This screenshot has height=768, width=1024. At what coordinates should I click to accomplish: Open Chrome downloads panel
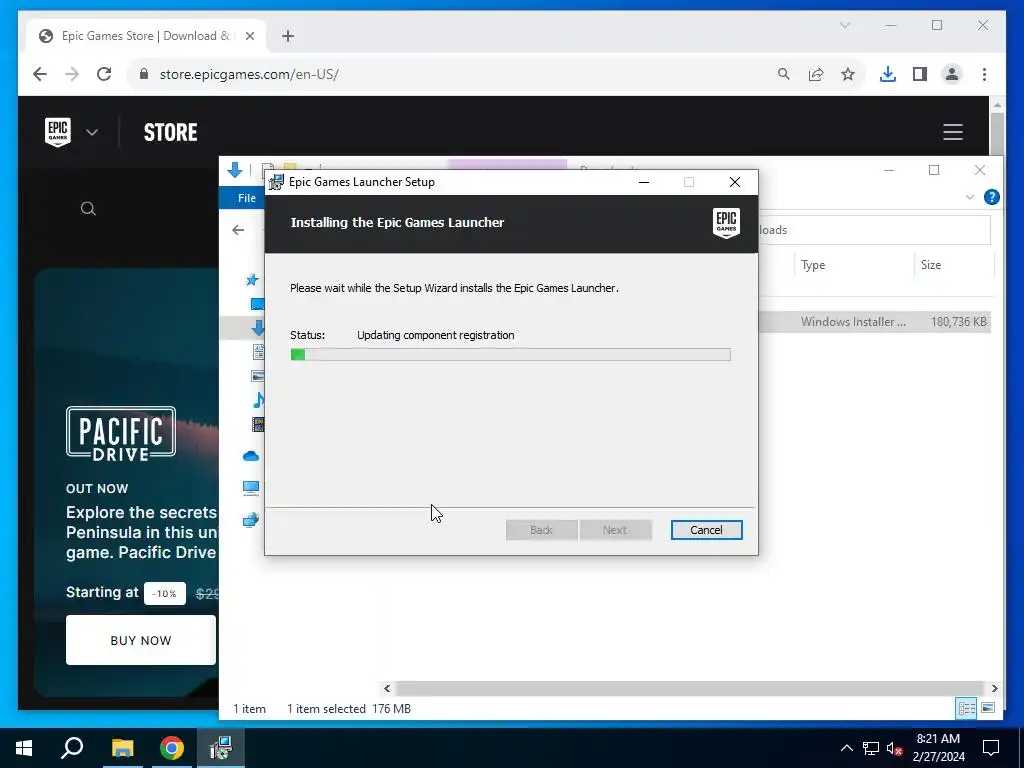[888, 74]
